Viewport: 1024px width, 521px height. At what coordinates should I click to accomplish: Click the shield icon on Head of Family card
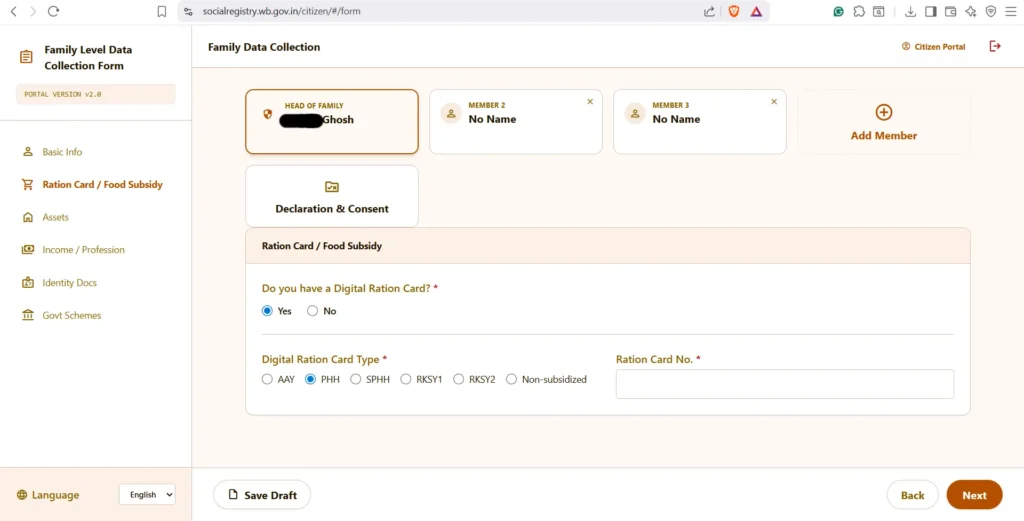[267, 114]
